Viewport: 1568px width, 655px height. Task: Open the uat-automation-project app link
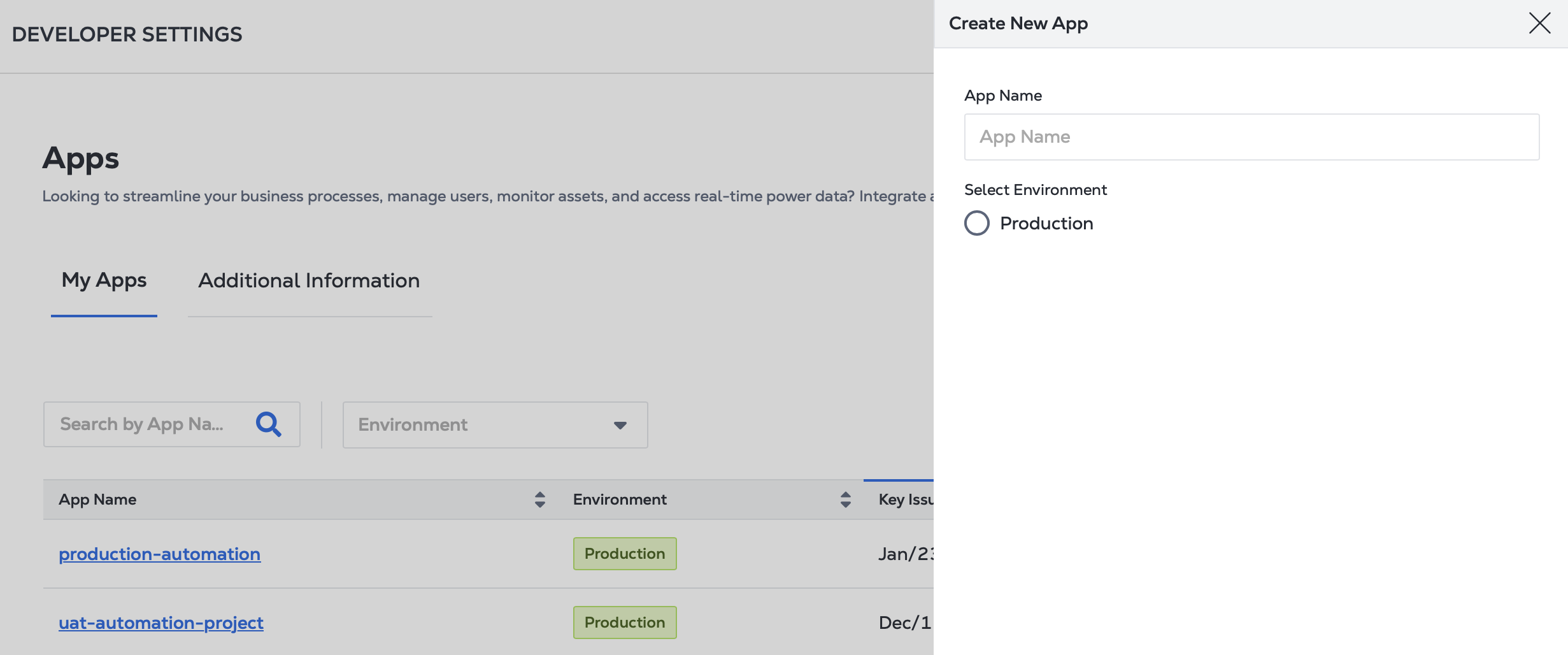[160, 623]
